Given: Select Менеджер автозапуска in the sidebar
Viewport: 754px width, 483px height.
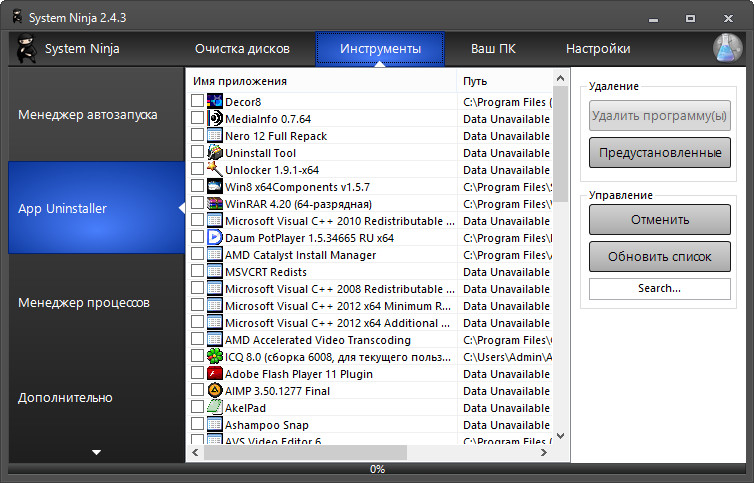Looking at the screenshot, I should pyautogui.click(x=96, y=114).
